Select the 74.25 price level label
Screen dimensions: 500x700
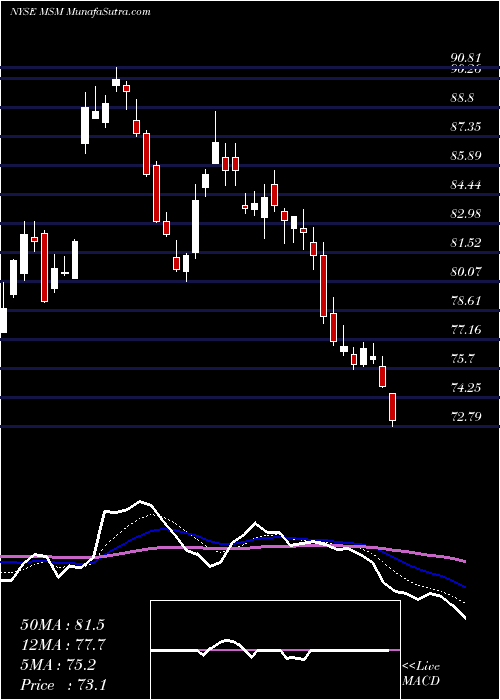467,388
